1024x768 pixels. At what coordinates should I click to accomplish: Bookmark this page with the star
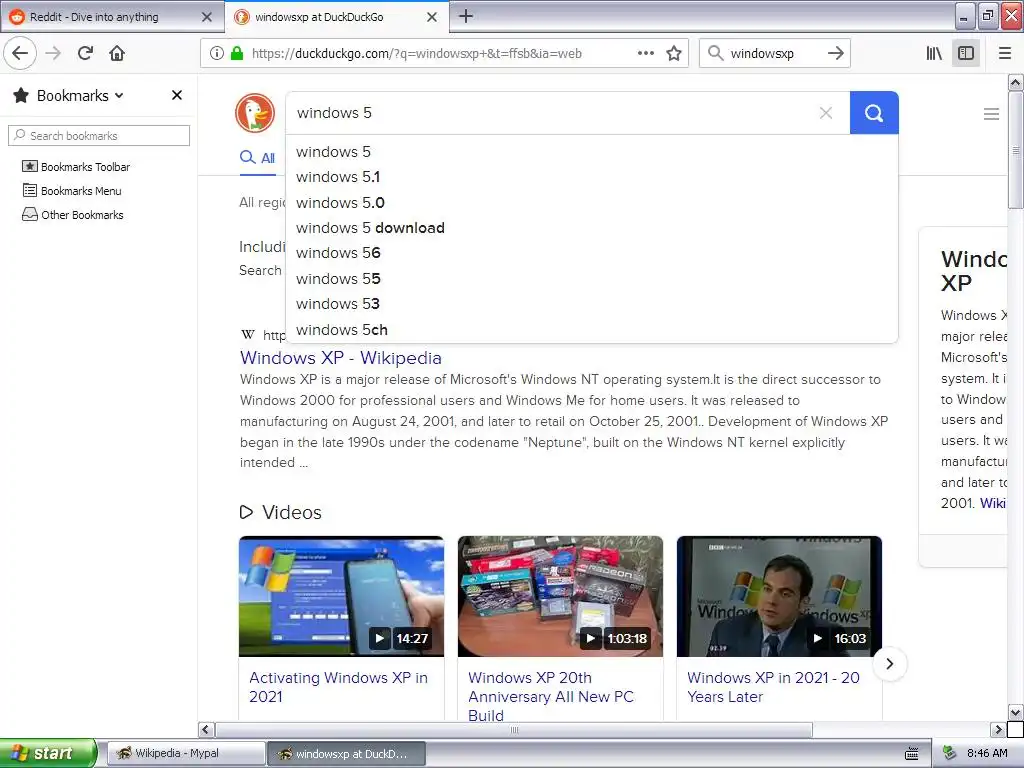(x=674, y=54)
